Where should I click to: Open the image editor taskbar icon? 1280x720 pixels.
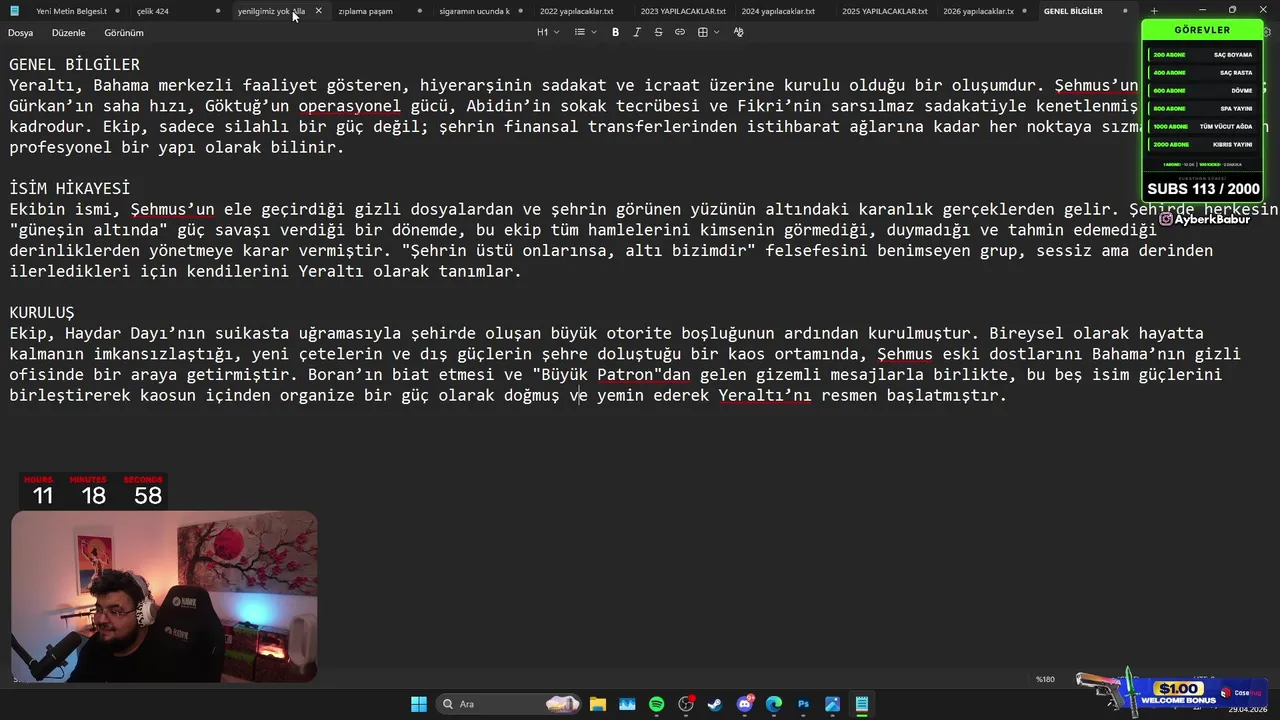click(832, 704)
